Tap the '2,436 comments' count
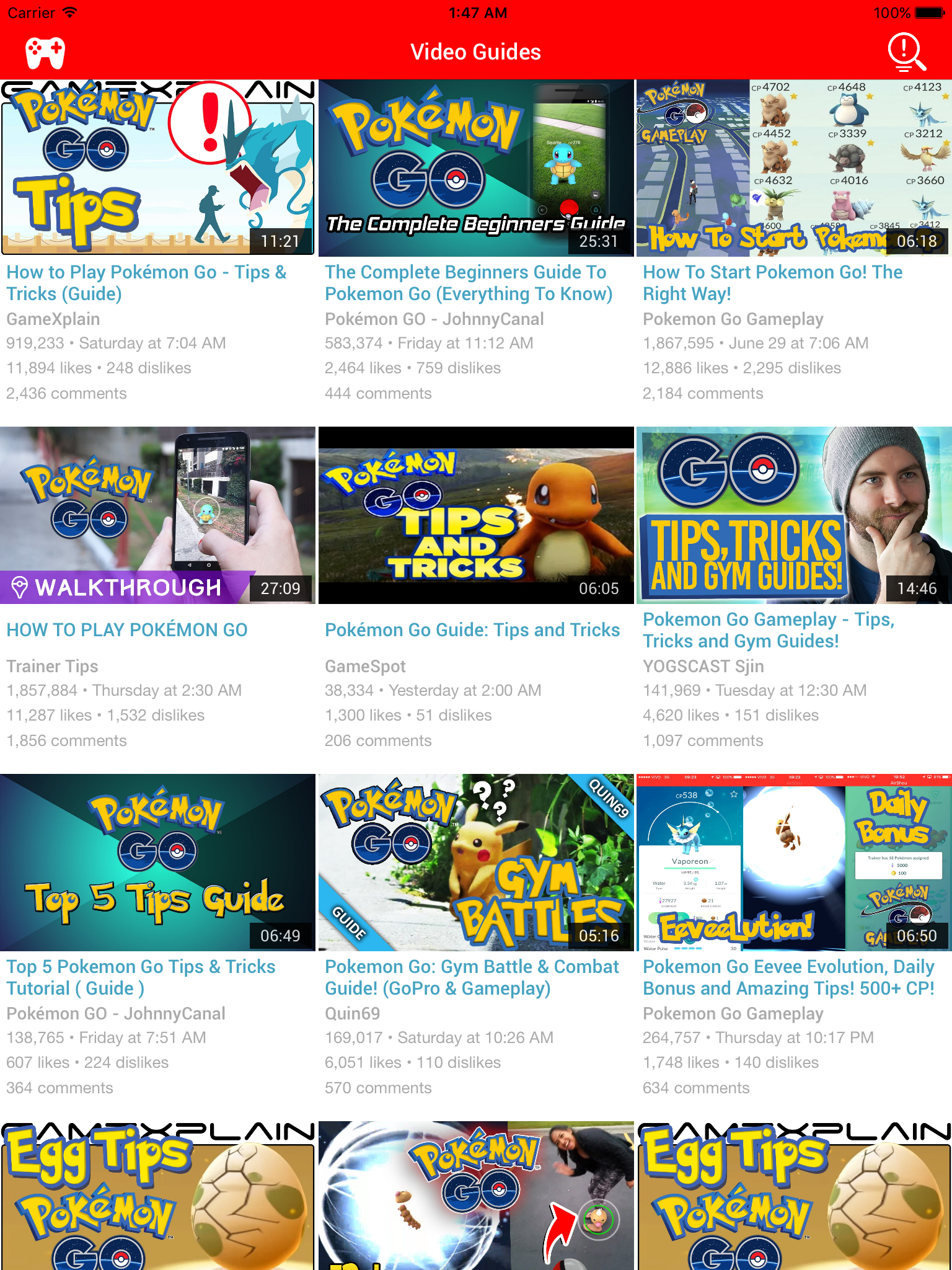 coord(67,394)
